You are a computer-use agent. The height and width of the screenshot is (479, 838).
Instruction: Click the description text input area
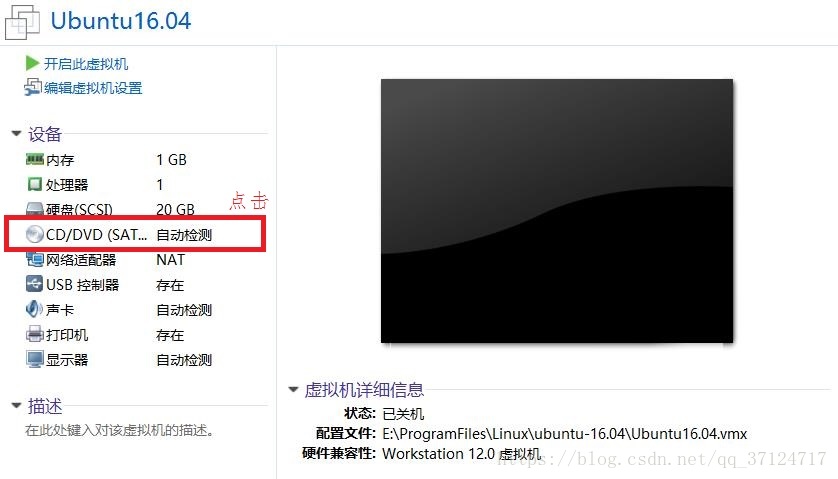click(x=120, y=430)
